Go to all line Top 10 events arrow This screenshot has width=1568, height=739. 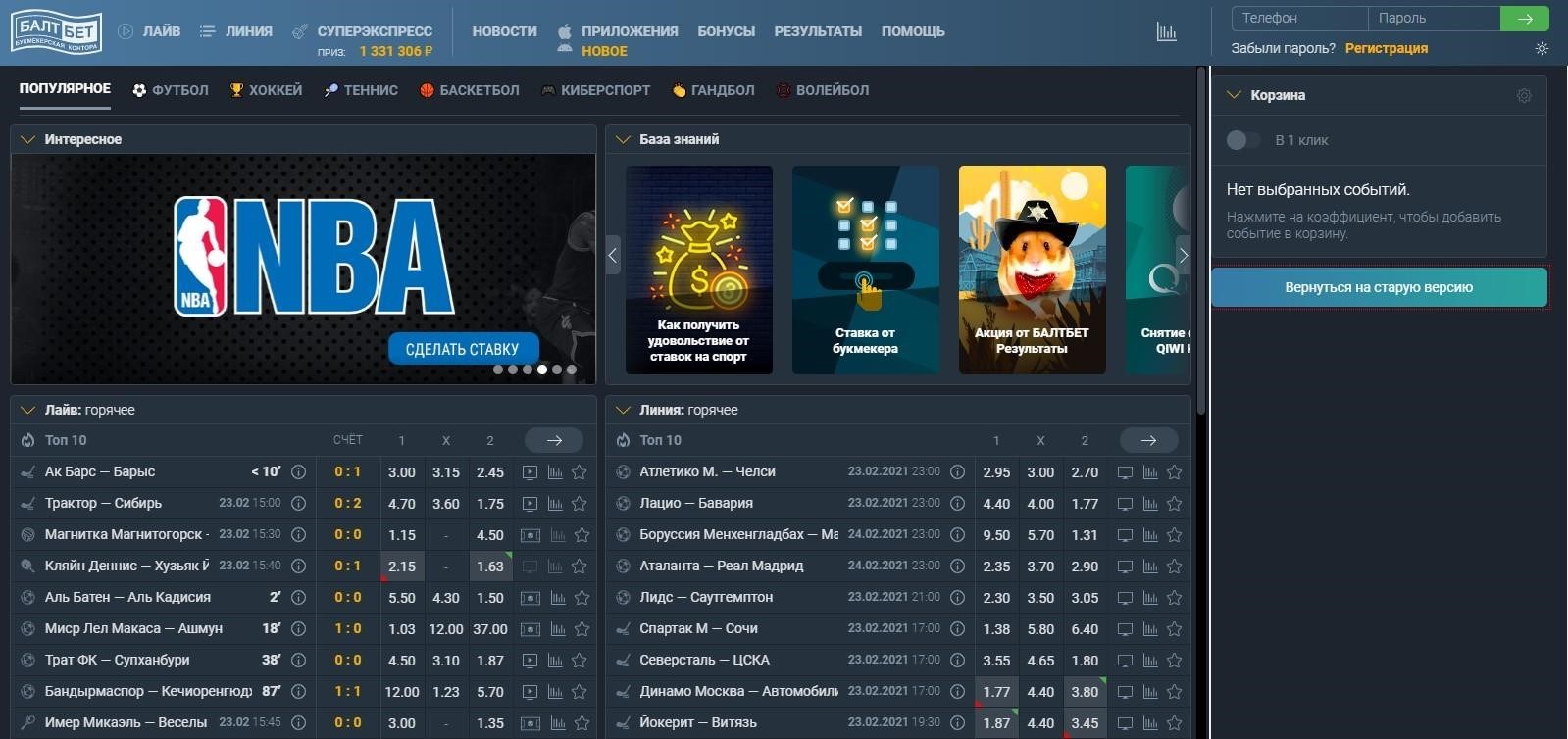coord(1148,440)
